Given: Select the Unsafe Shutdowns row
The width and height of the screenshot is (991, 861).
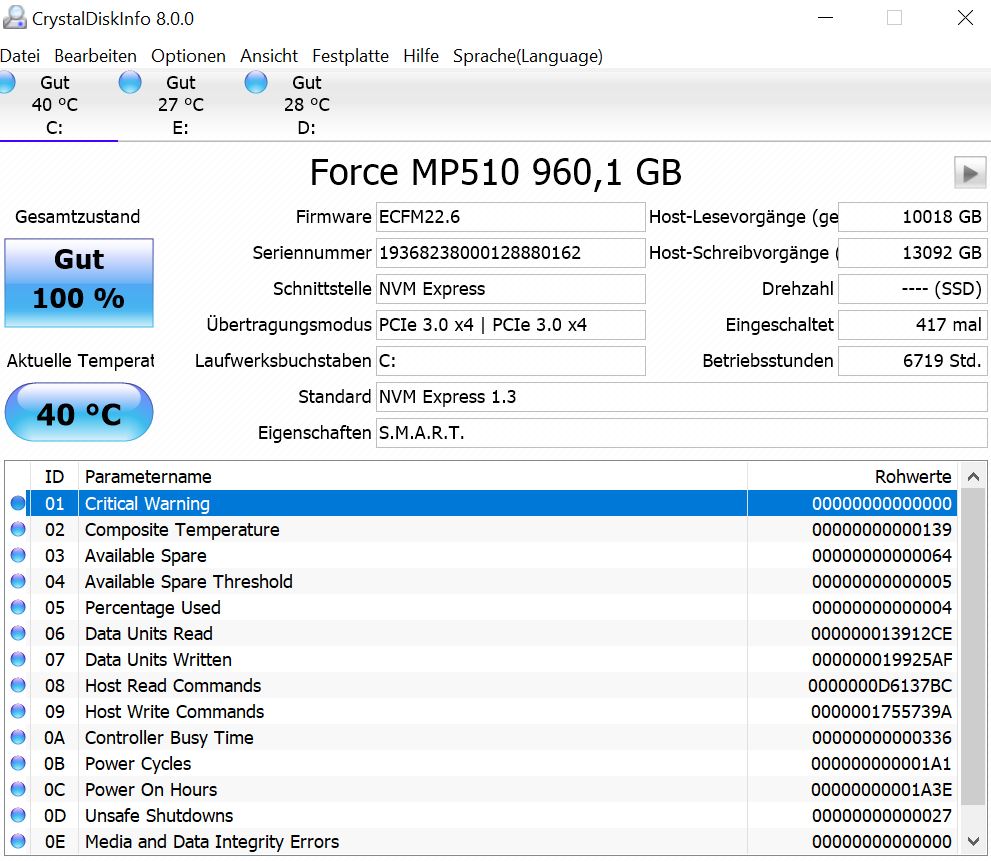Looking at the screenshot, I should [x=482, y=815].
